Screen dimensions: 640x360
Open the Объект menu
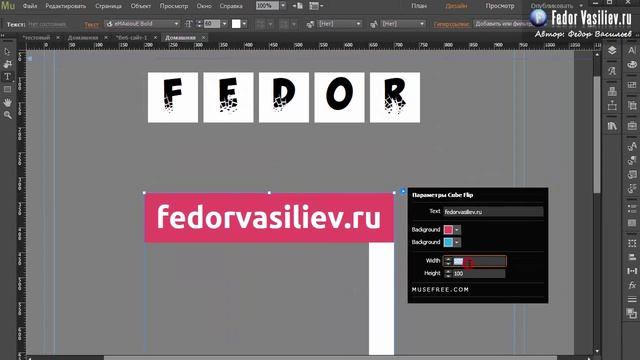[141, 6]
